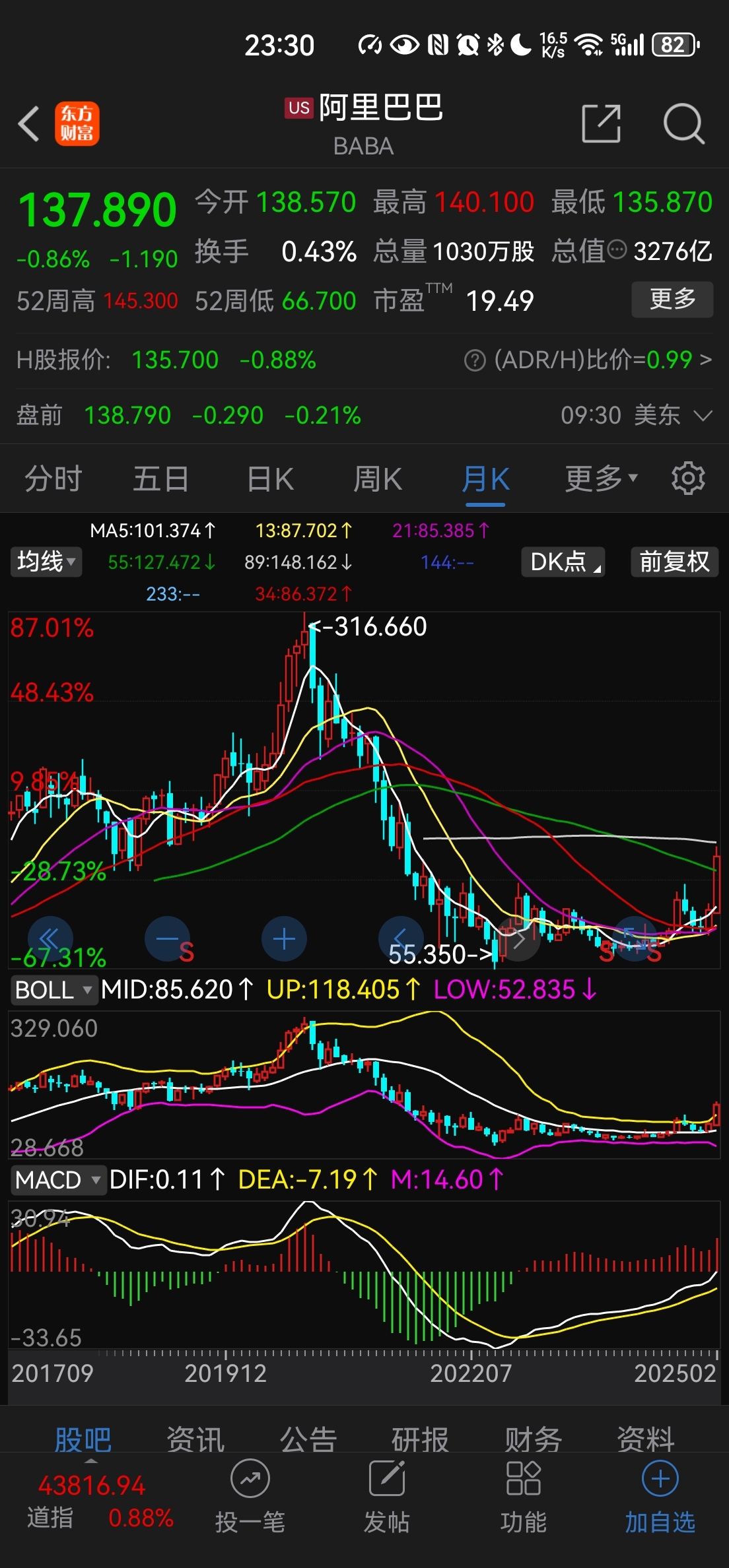729x1568 pixels.
Task: Expand the 盘前 pre-market chevron
Action: [x=704, y=416]
